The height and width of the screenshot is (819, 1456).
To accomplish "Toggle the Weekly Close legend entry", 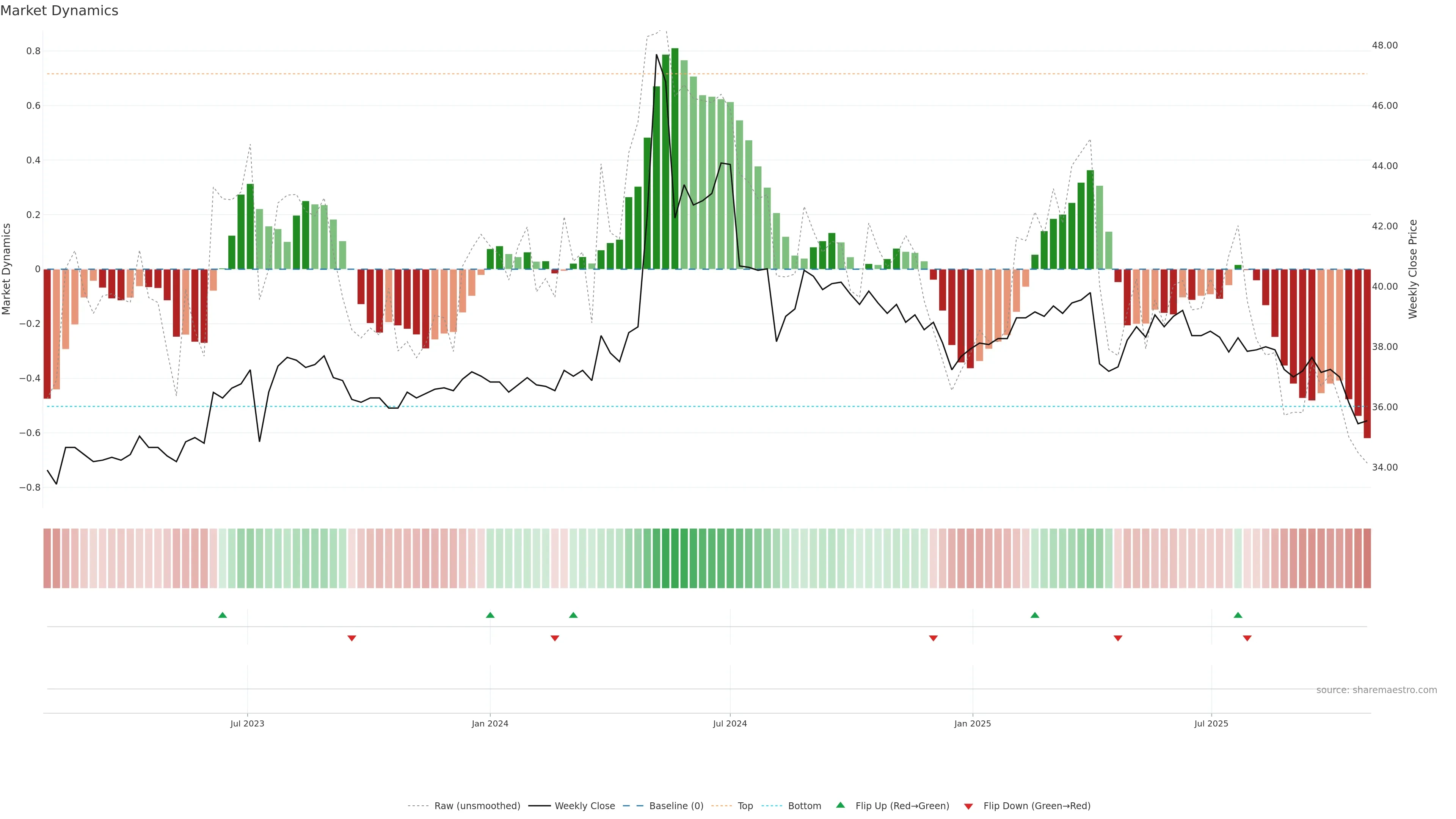I will click(x=584, y=805).
